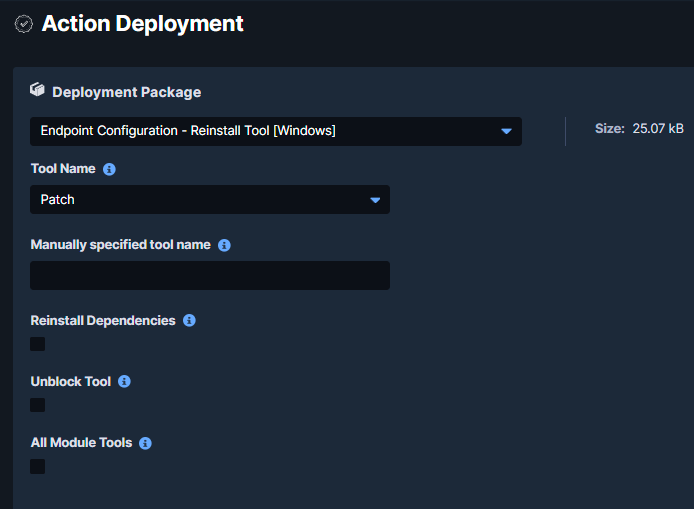The width and height of the screenshot is (694, 509).
Task: Click the Deployment Package section title
Action: [126, 92]
